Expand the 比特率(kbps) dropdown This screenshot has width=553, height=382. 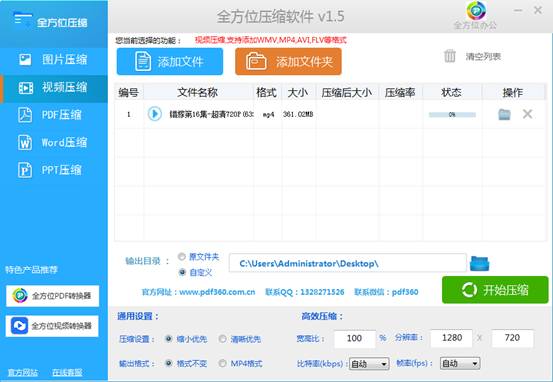[369, 364]
